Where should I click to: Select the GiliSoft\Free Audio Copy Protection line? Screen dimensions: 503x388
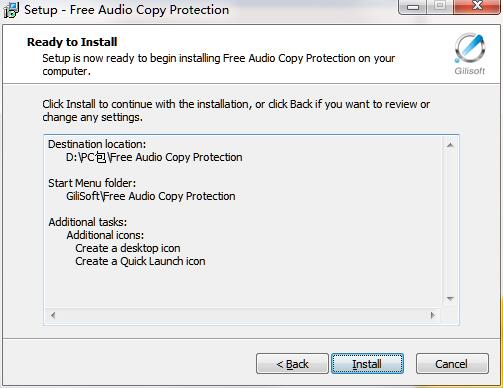pyautogui.click(x=151, y=196)
